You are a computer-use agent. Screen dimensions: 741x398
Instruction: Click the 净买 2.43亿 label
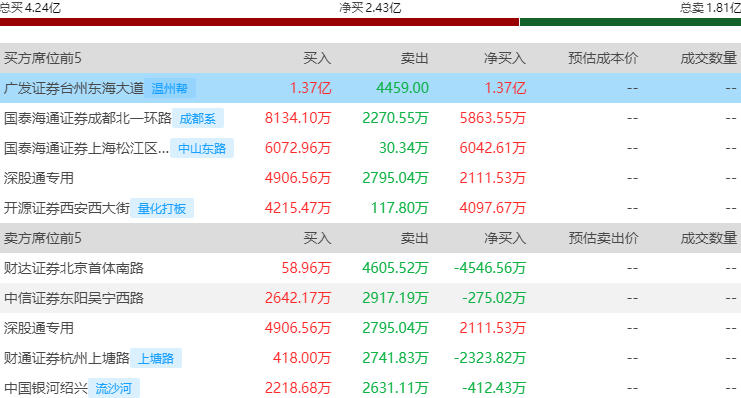click(x=370, y=8)
